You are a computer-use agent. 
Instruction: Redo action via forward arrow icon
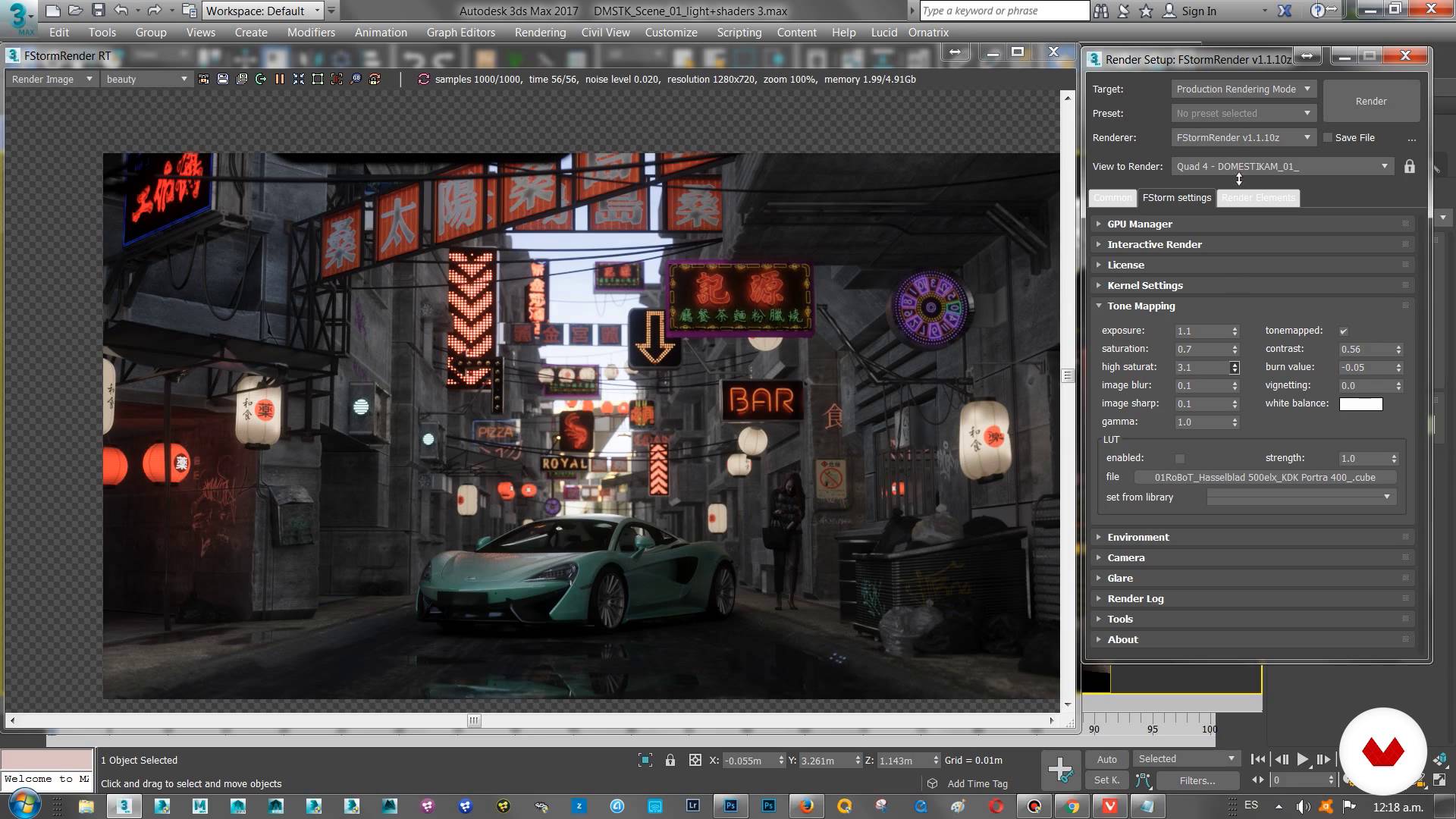(154, 11)
